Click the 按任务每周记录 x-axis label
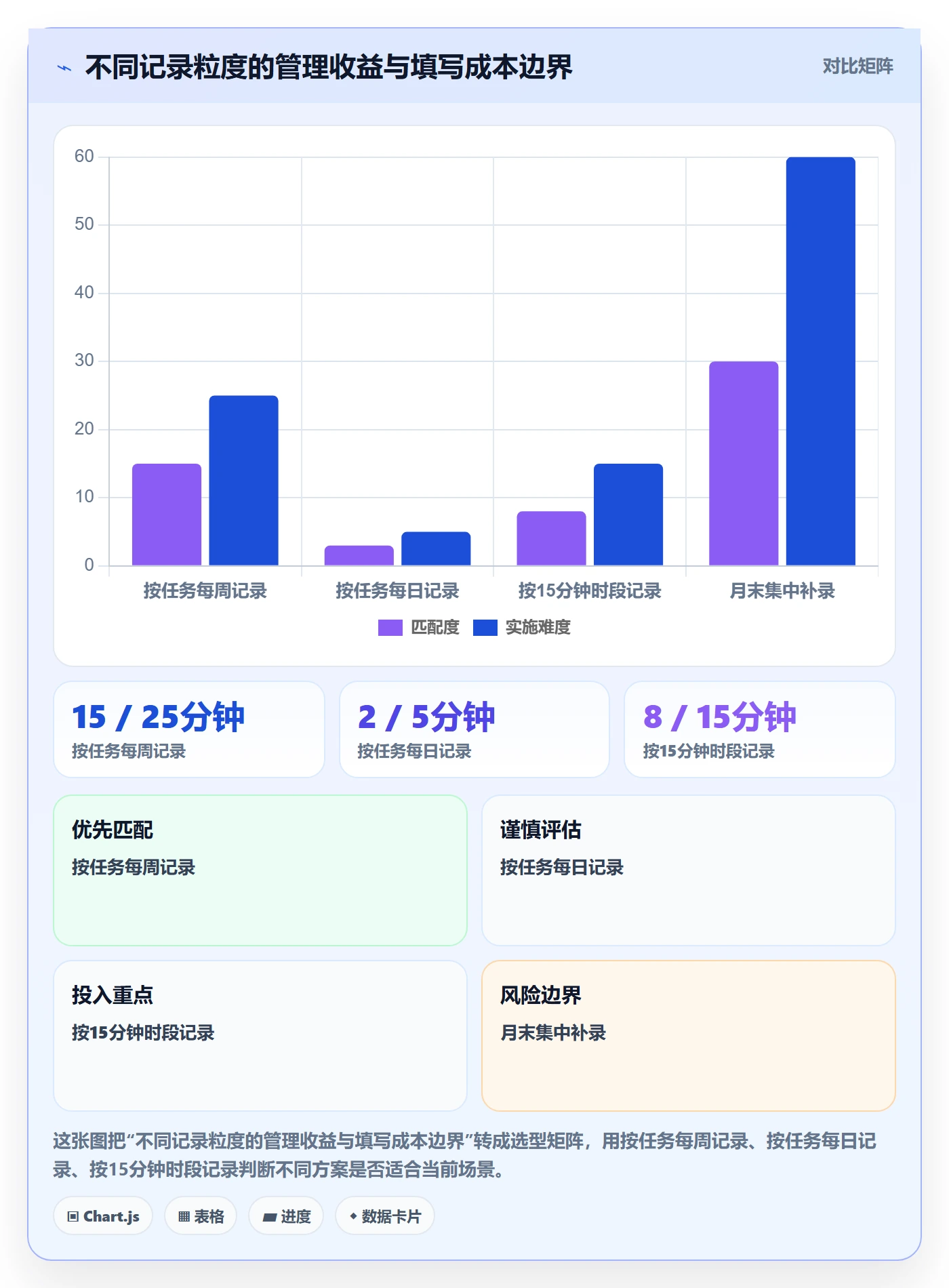This screenshot has height=1288, width=949. click(x=205, y=591)
